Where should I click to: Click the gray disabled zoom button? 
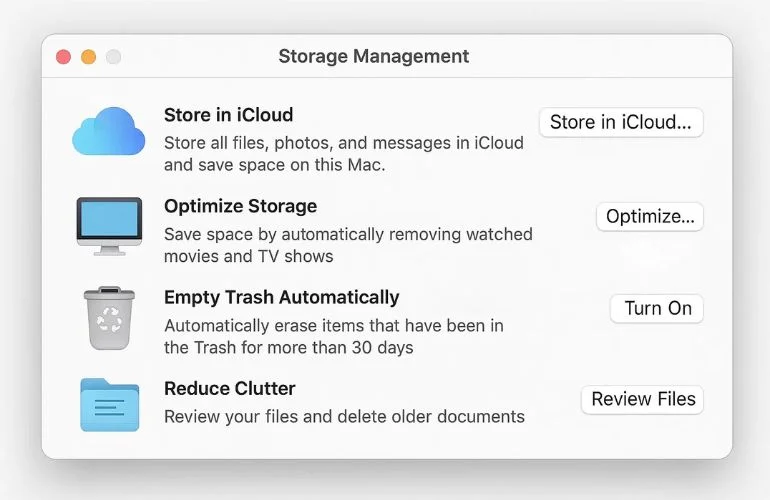tap(113, 57)
